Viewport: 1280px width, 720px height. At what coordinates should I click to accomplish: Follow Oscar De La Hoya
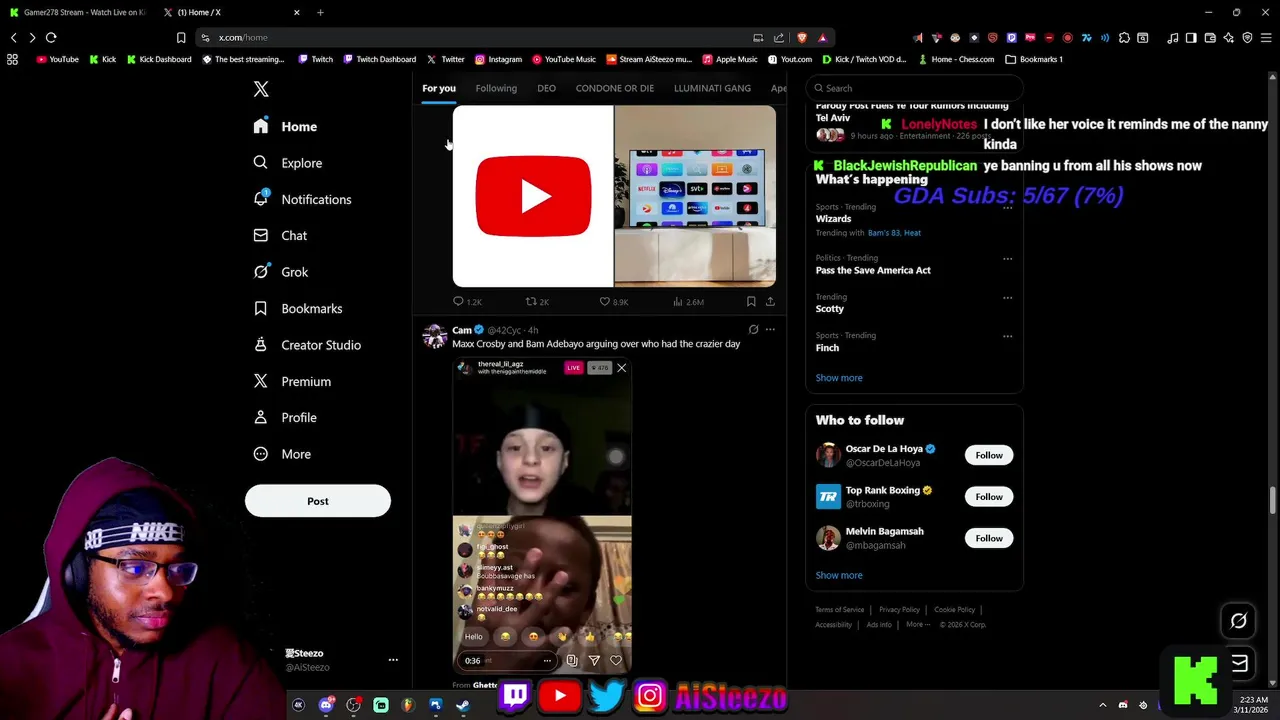coord(989,455)
